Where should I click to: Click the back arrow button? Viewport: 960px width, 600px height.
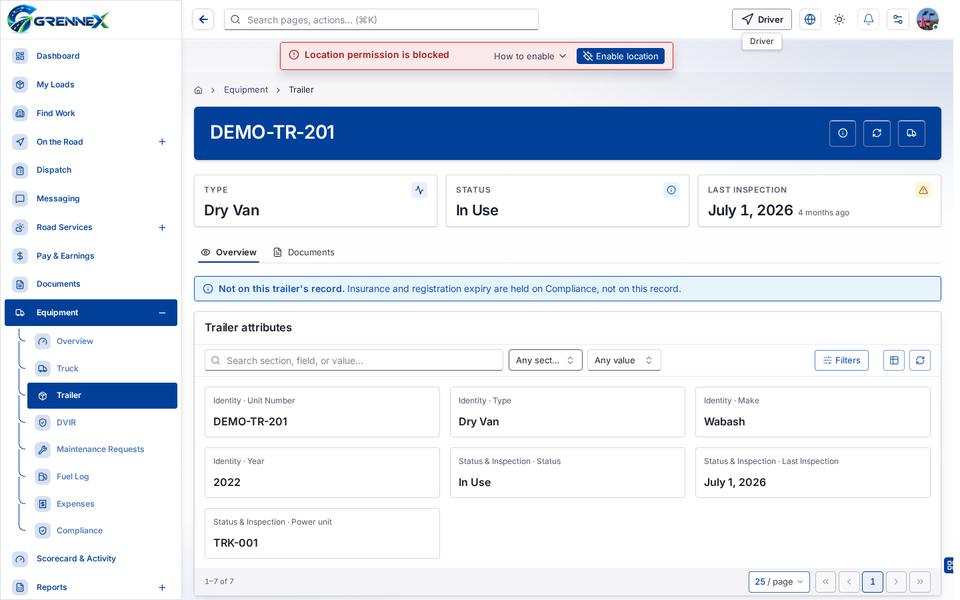[x=203, y=20]
